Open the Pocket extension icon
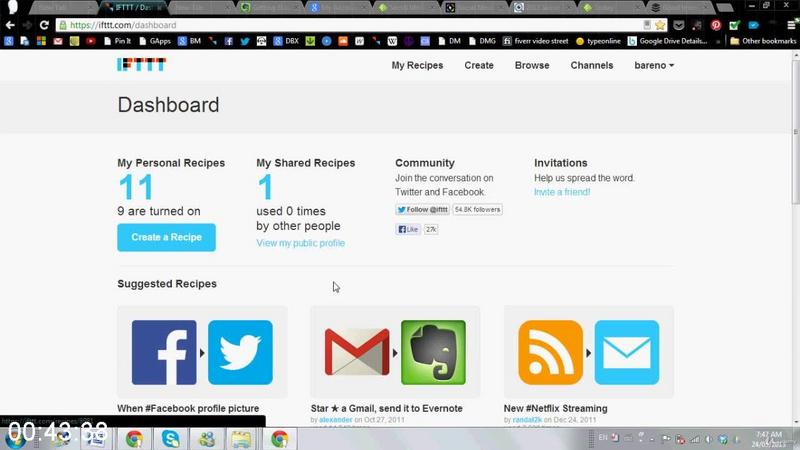This screenshot has width=800, height=450. tap(679, 25)
